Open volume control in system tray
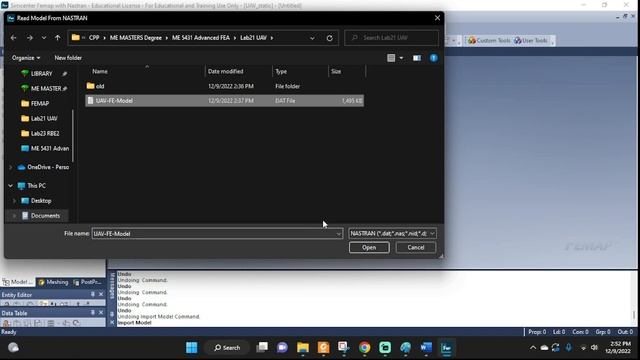This screenshot has height=360, width=640. [594, 348]
